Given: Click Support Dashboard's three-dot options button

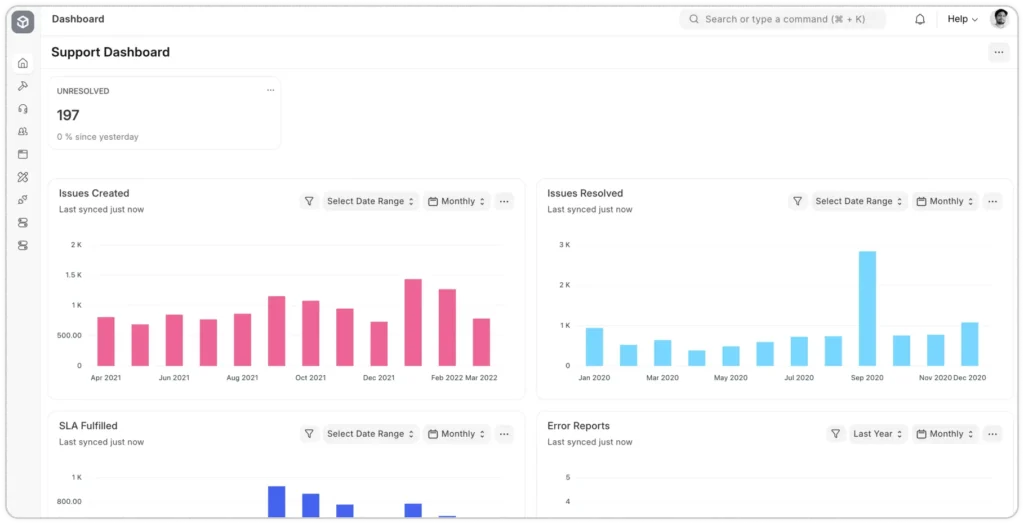Looking at the screenshot, I should pyautogui.click(x=999, y=53).
